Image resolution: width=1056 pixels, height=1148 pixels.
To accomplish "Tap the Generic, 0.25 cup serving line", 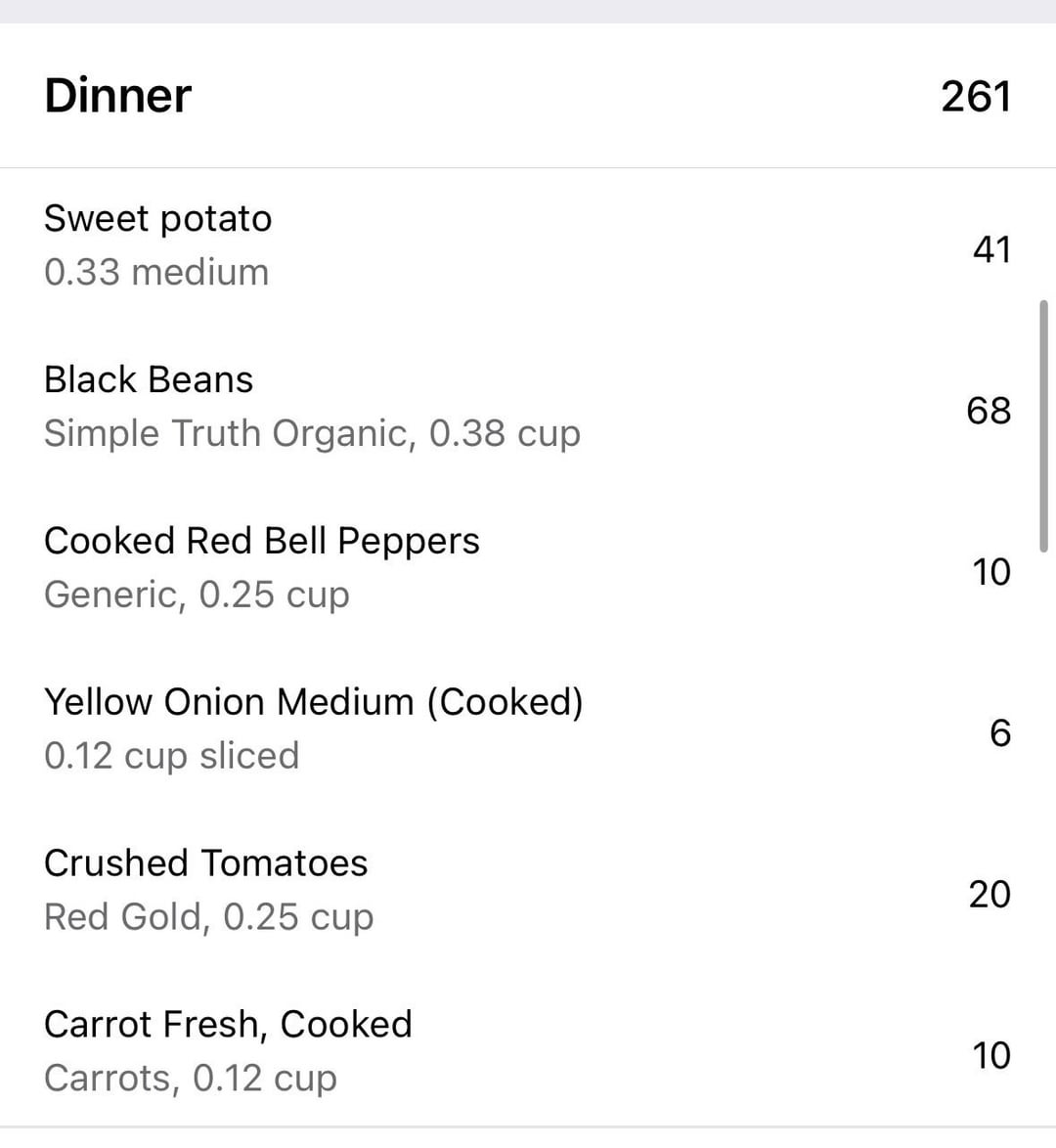I will pyautogui.click(x=197, y=595).
